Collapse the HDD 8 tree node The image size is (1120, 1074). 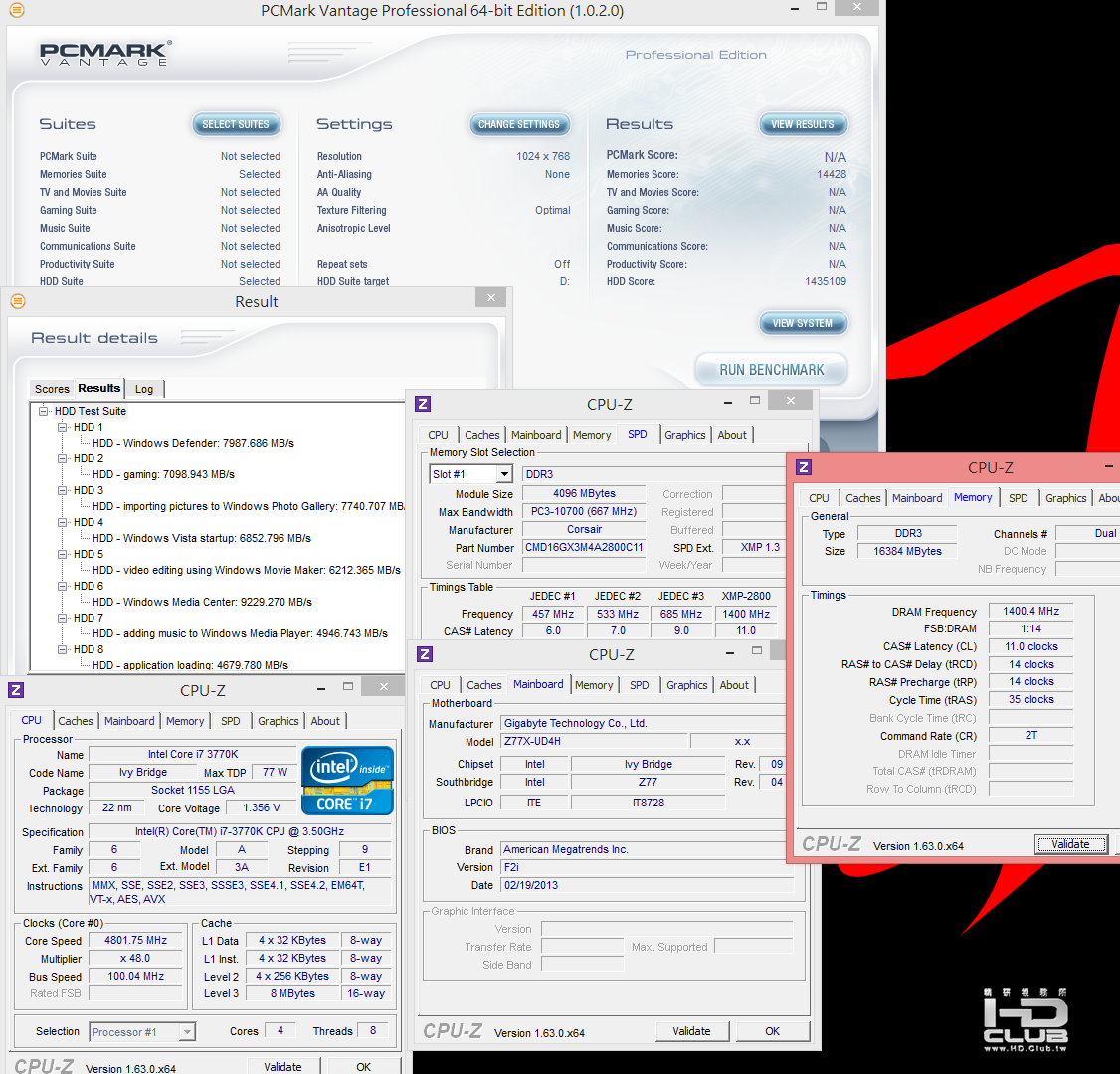(63, 649)
